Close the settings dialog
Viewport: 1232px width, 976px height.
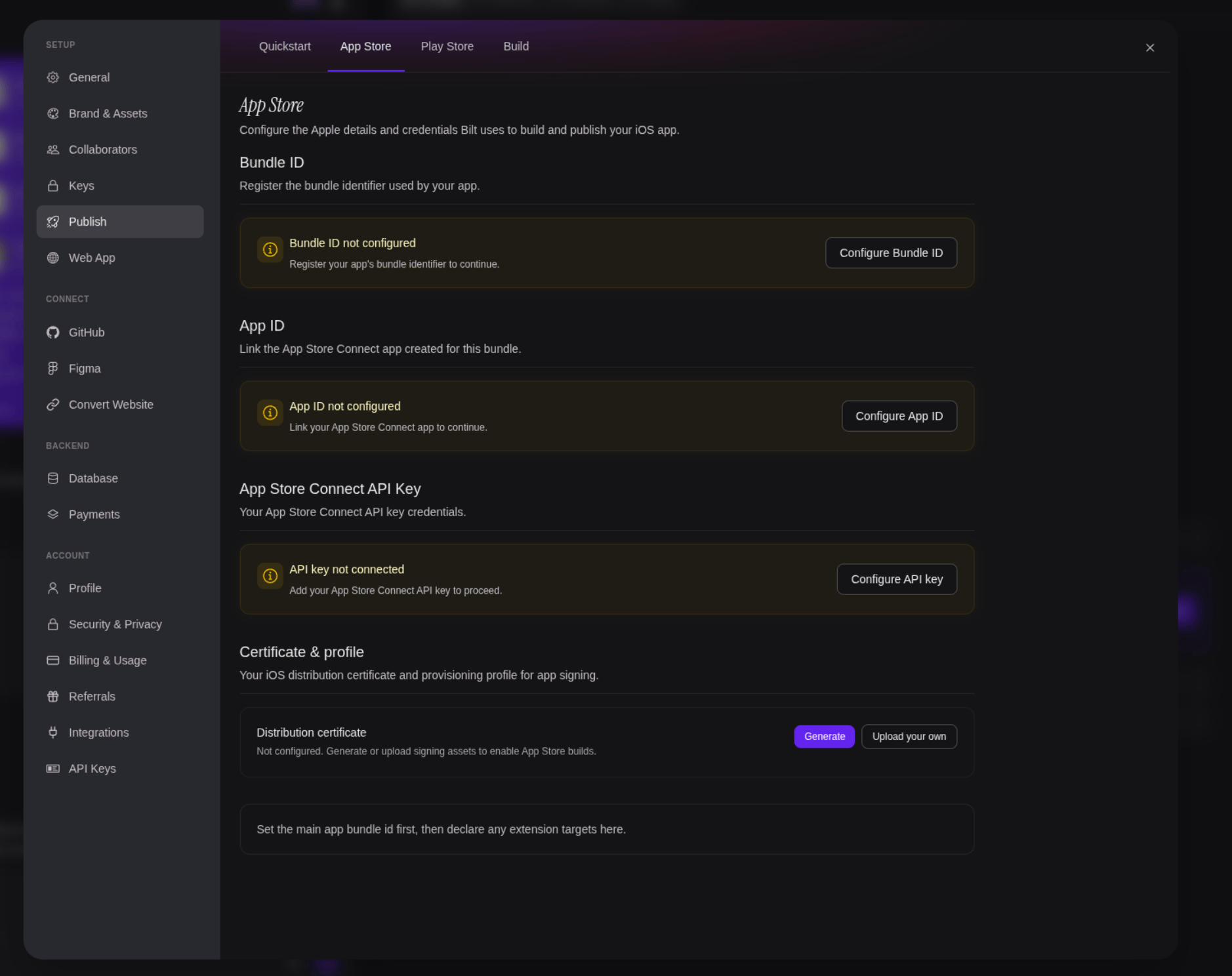tap(1150, 48)
